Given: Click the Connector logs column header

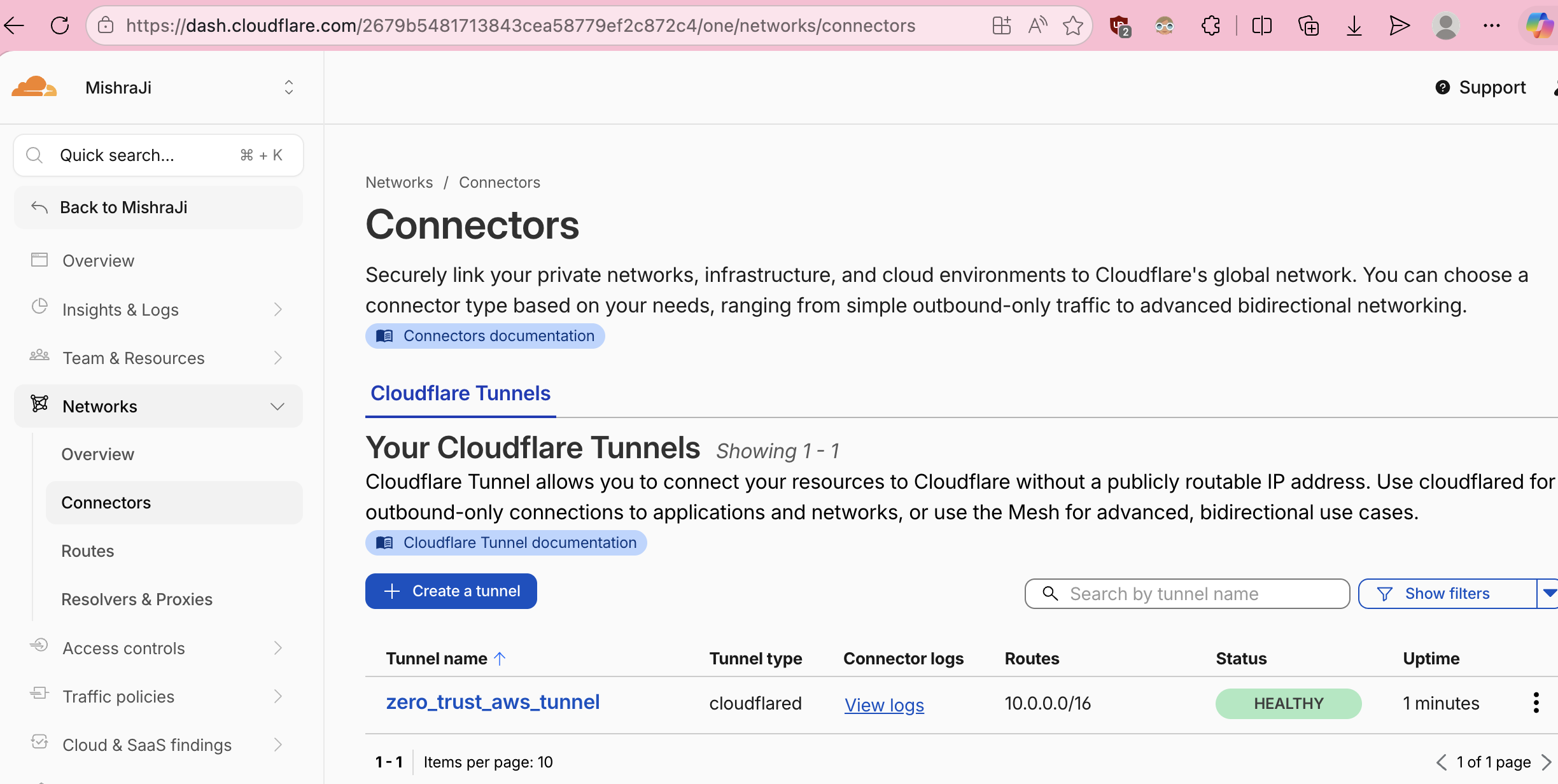Looking at the screenshot, I should (x=903, y=659).
